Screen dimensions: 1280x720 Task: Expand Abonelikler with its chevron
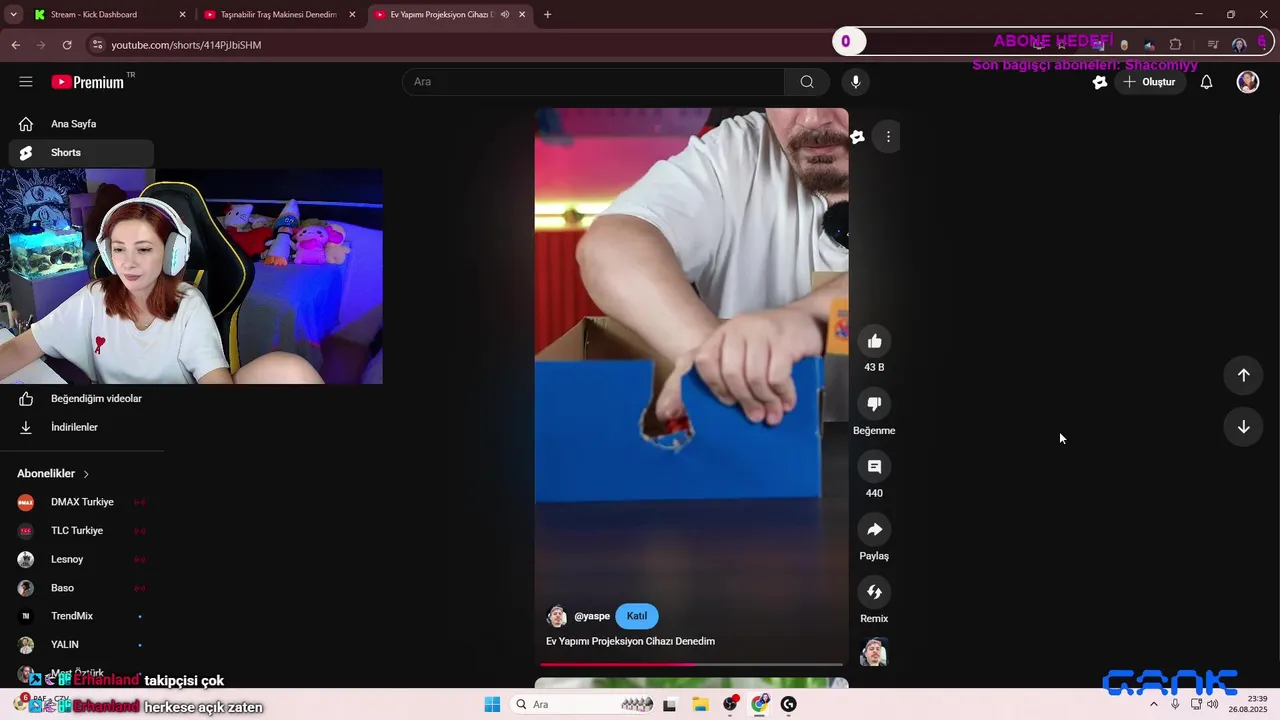coord(86,474)
